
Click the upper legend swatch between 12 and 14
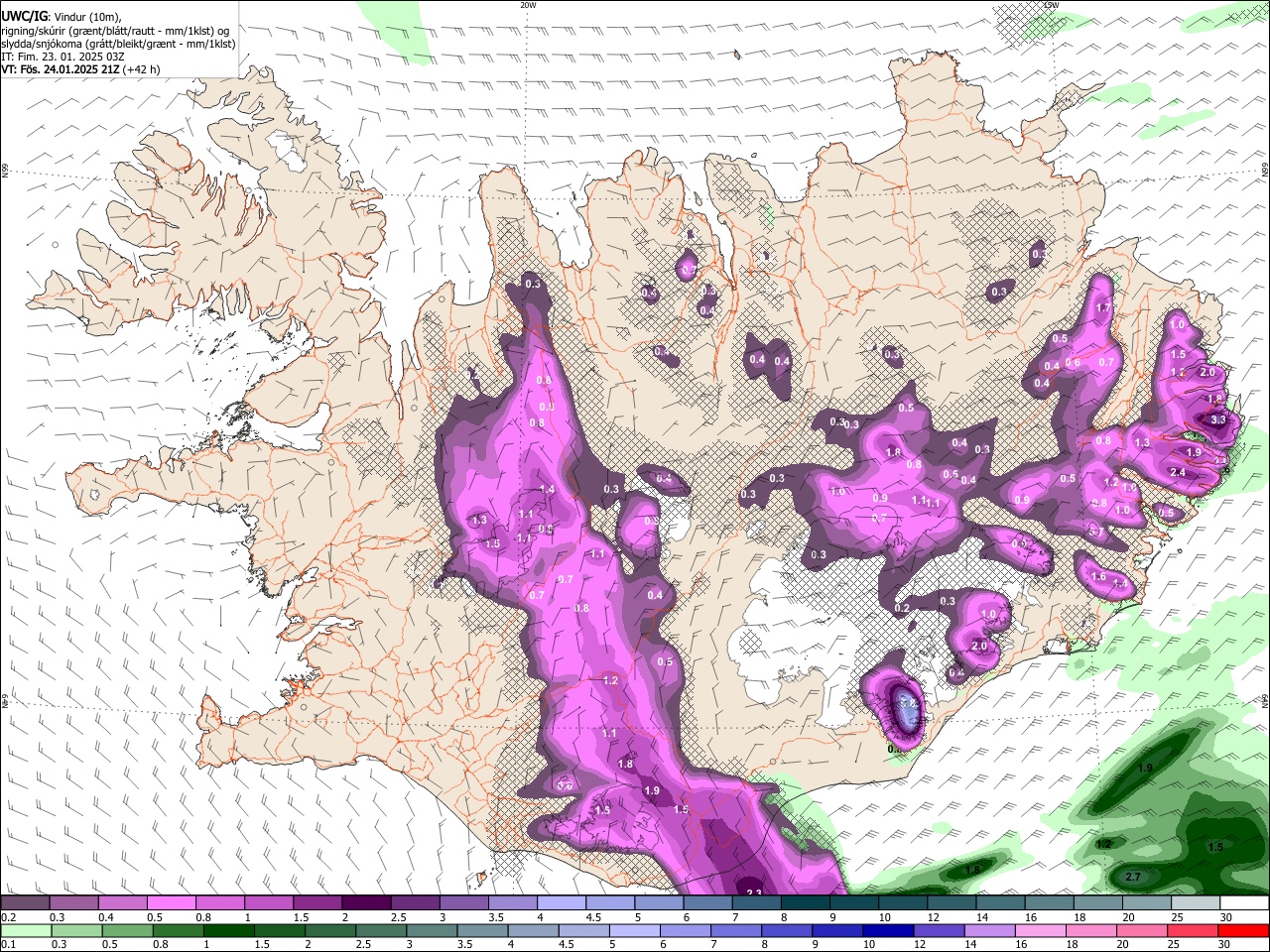pyautogui.click(x=951, y=902)
